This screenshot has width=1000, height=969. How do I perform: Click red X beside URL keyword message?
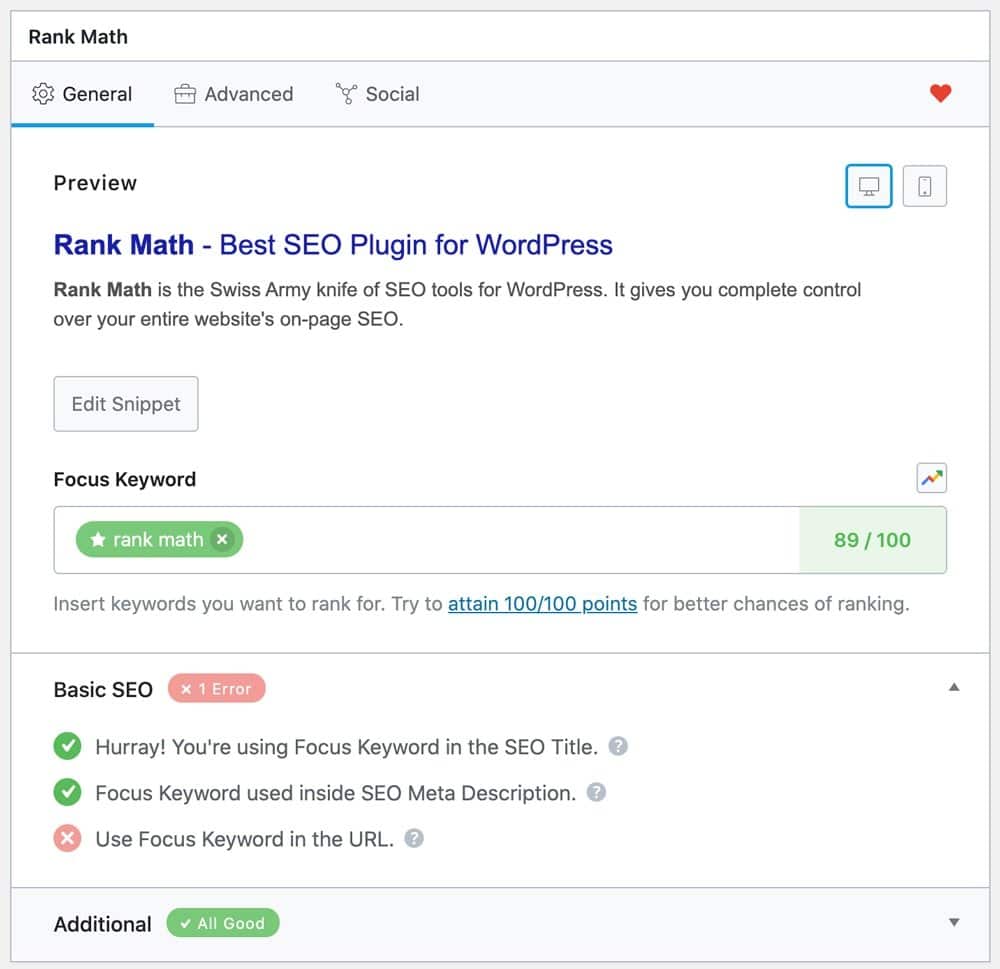67,838
